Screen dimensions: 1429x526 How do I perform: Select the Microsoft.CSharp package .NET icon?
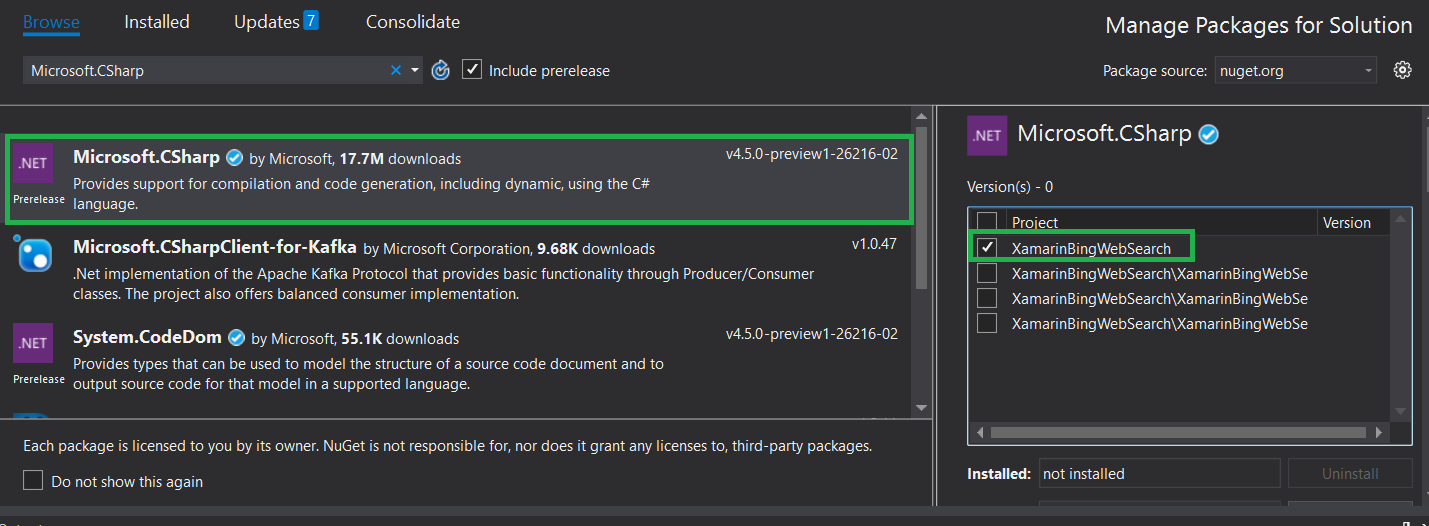coord(33,163)
